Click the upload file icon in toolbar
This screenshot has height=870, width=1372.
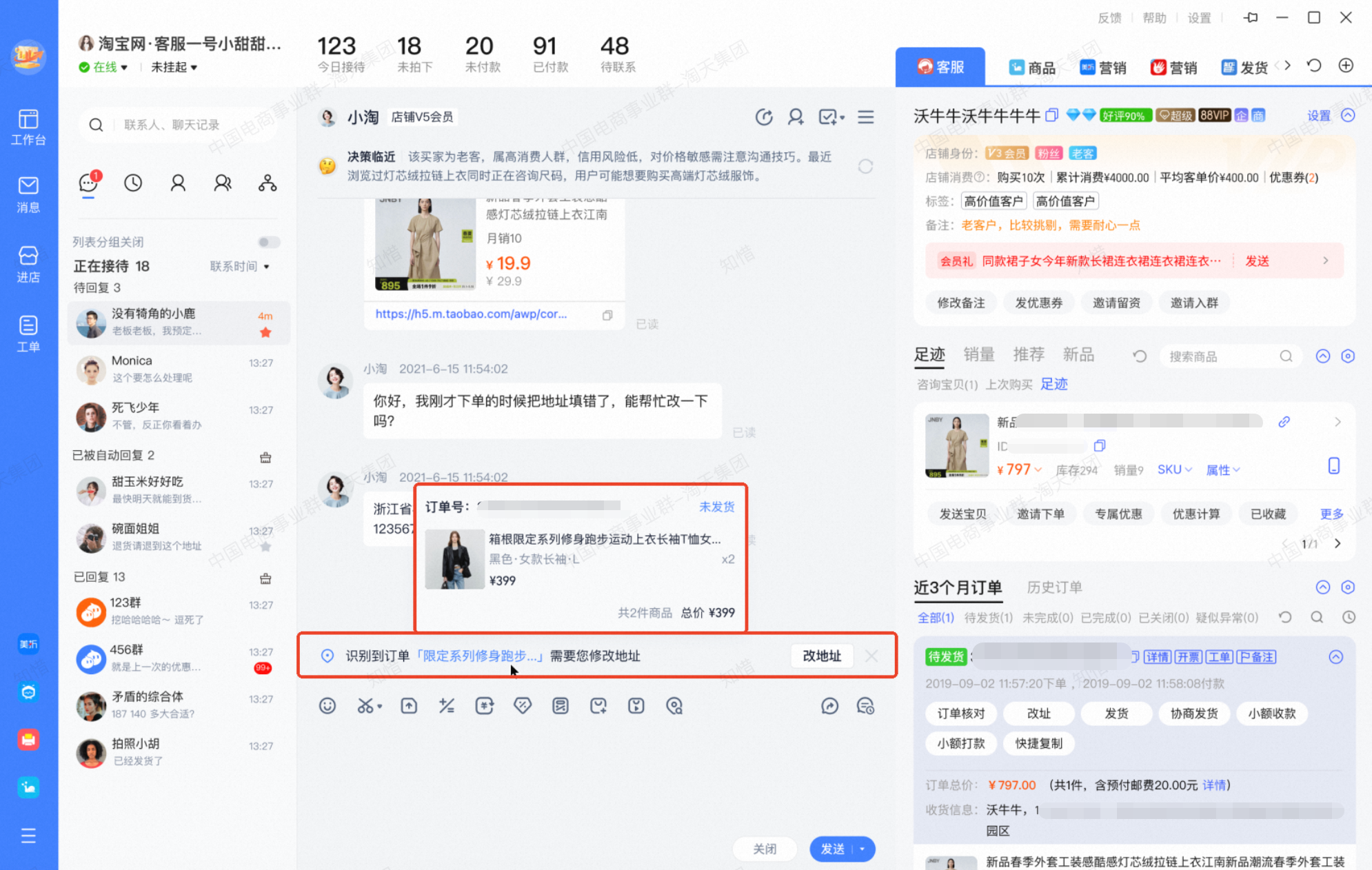click(x=409, y=705)
